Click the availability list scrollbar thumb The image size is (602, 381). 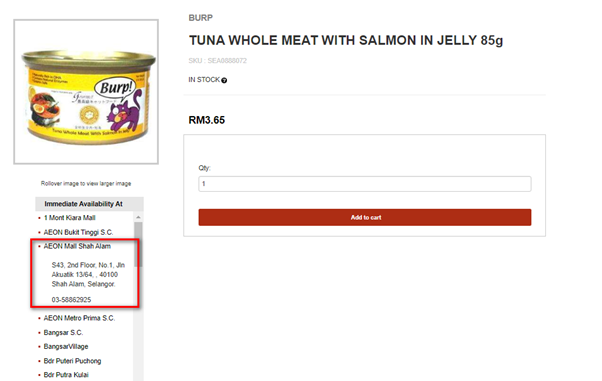point(138,245)
